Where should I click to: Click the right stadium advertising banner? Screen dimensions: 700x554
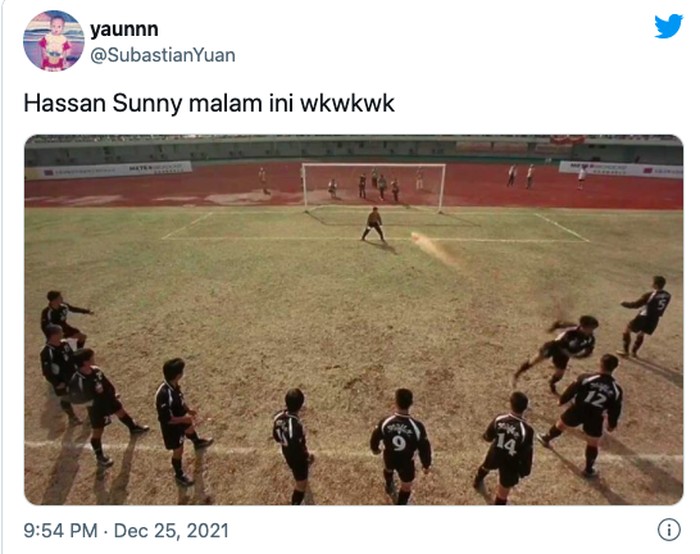[621, 170]
